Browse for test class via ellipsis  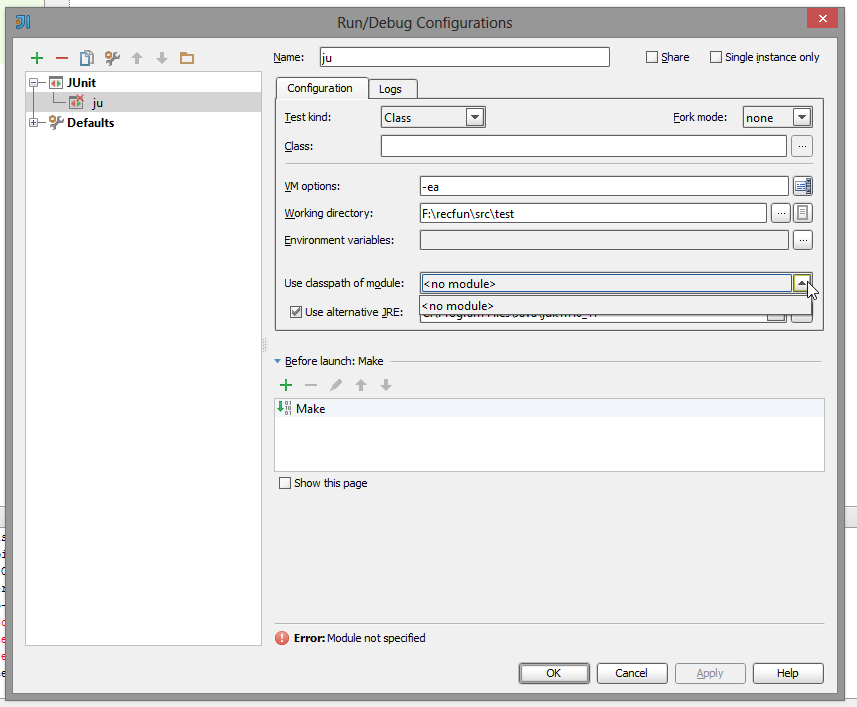click(x=802, y=146)
